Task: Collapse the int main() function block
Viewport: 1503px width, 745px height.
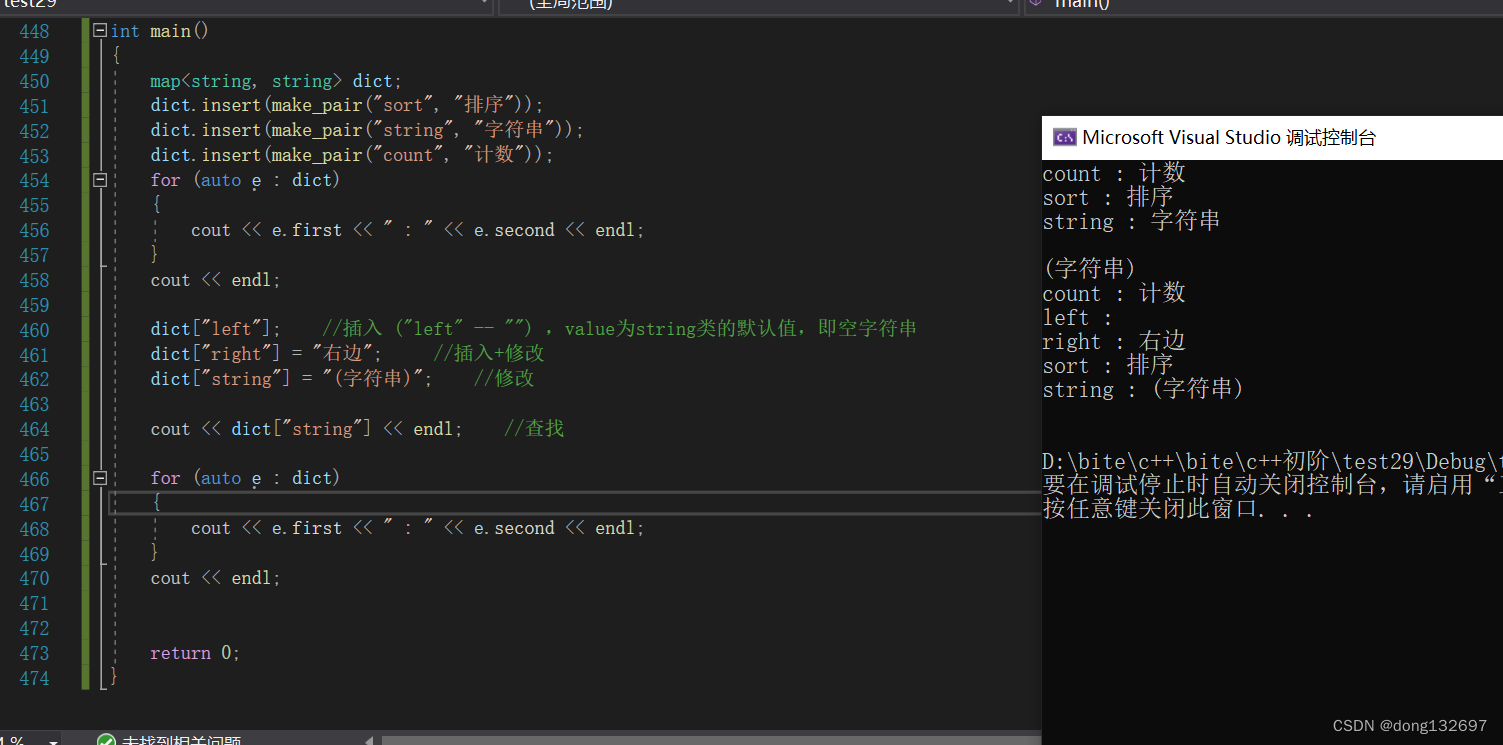Action: (x=100, y=31)
